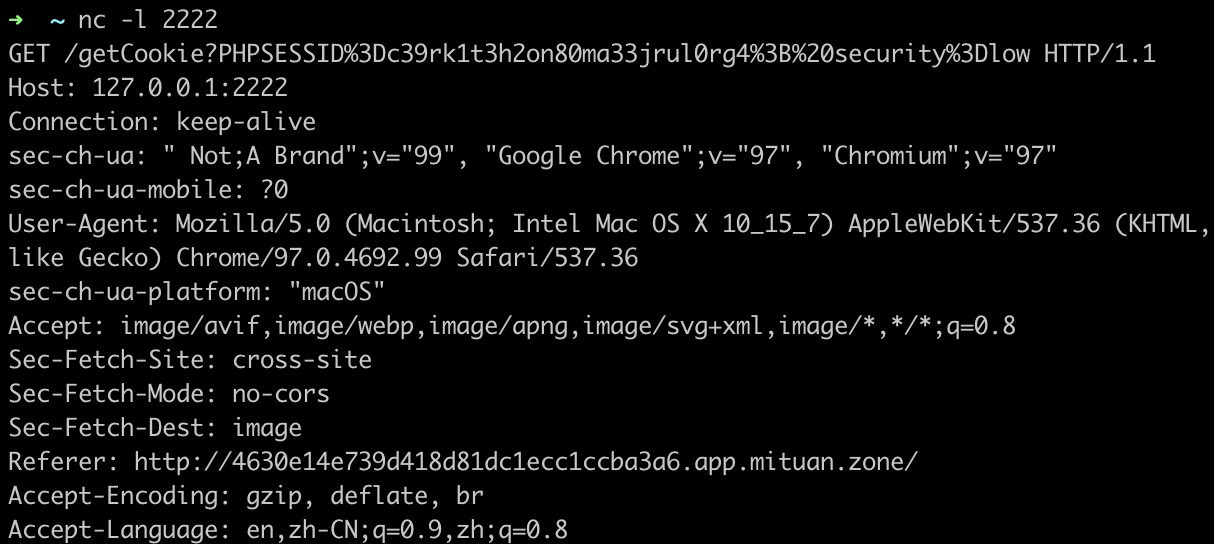Click the Sec-Fetch-Site cross-site line
This screenshot has width=1214, height=544.
(190, 360)
